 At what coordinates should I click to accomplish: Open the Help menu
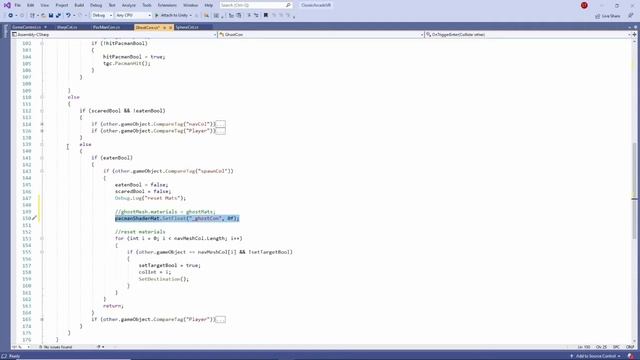[x=209, y=5]
